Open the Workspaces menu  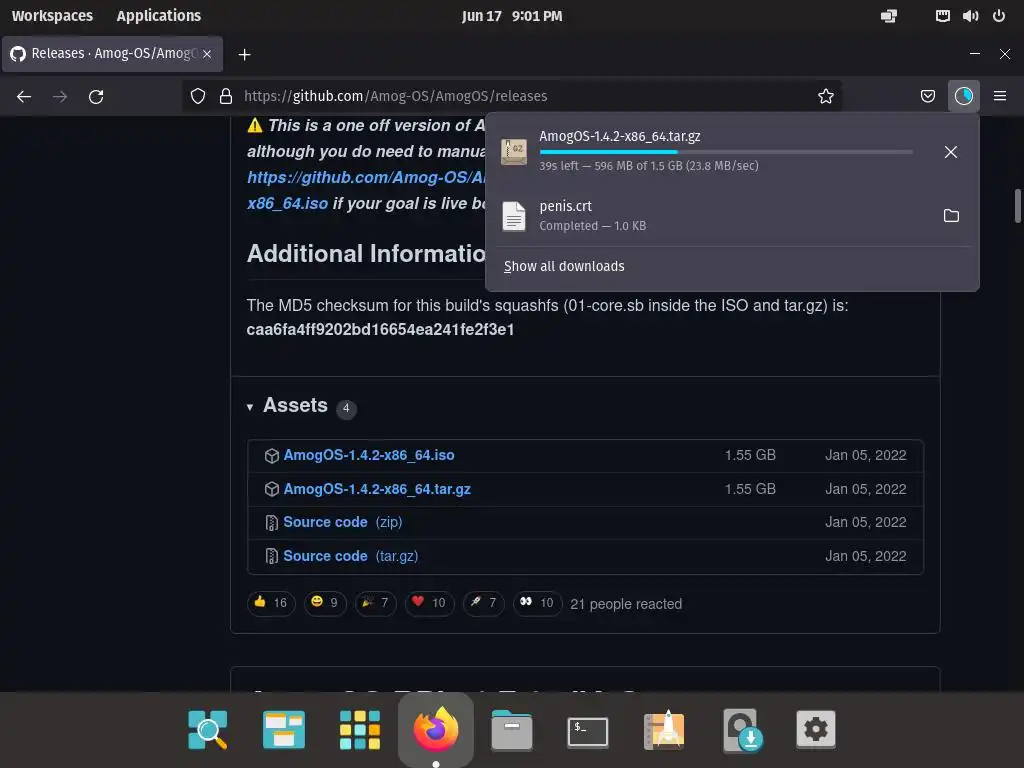coord(52,16)
